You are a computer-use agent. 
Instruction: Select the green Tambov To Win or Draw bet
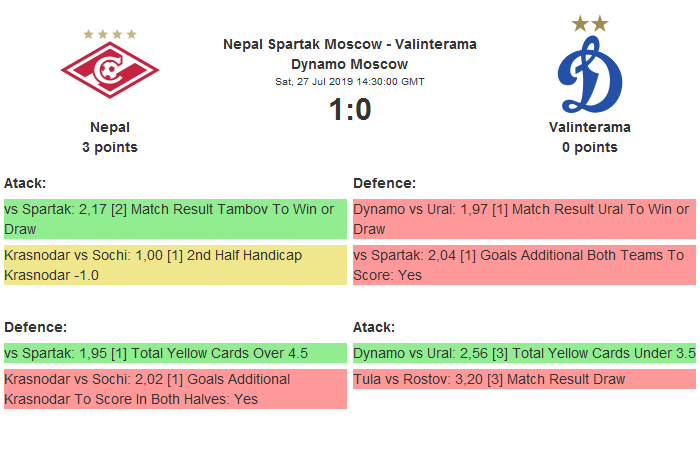[175, 219]
